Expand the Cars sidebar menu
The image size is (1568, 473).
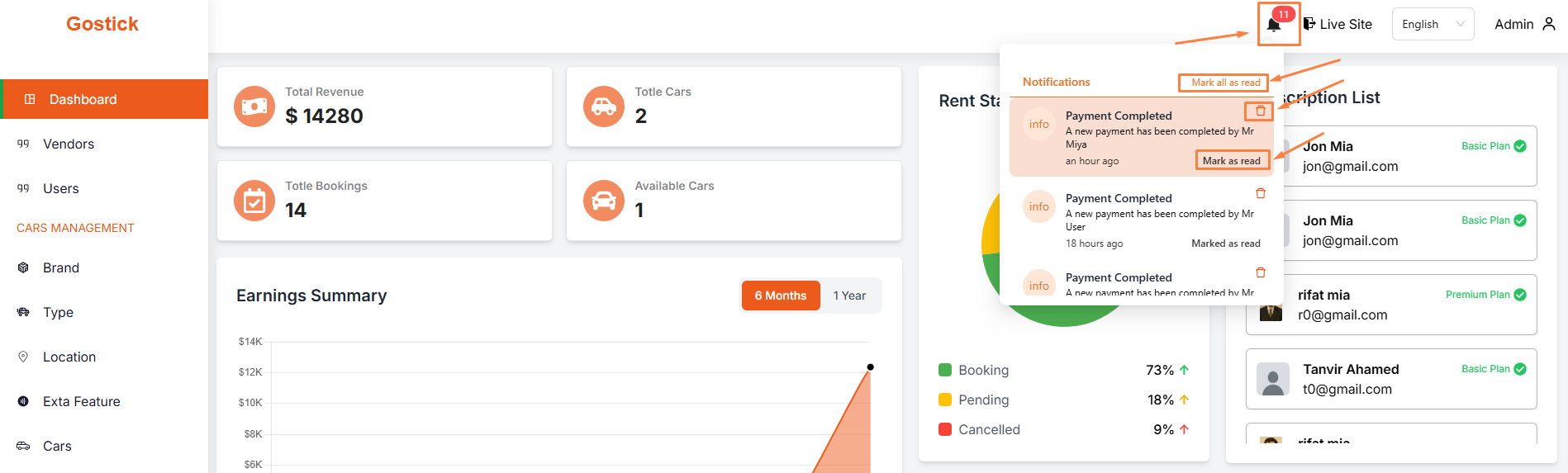coord(57,446)
